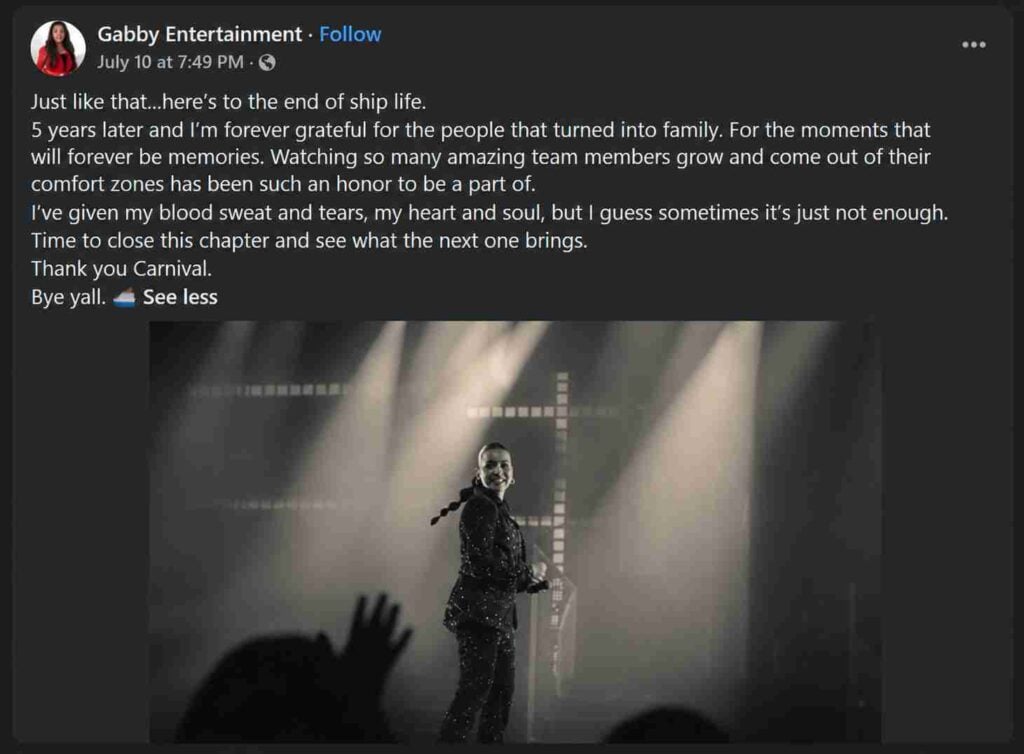Open Gabby Entertainment's profile picture
Image resolution: width=1024 pixels, height=754 pixels.
58,48
